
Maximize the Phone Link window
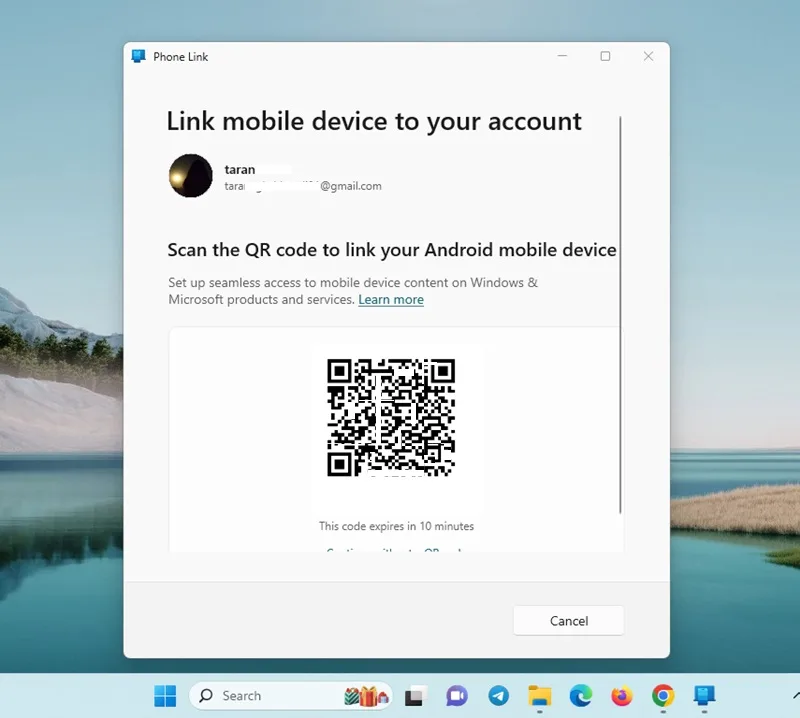click(x=605, y=56)
